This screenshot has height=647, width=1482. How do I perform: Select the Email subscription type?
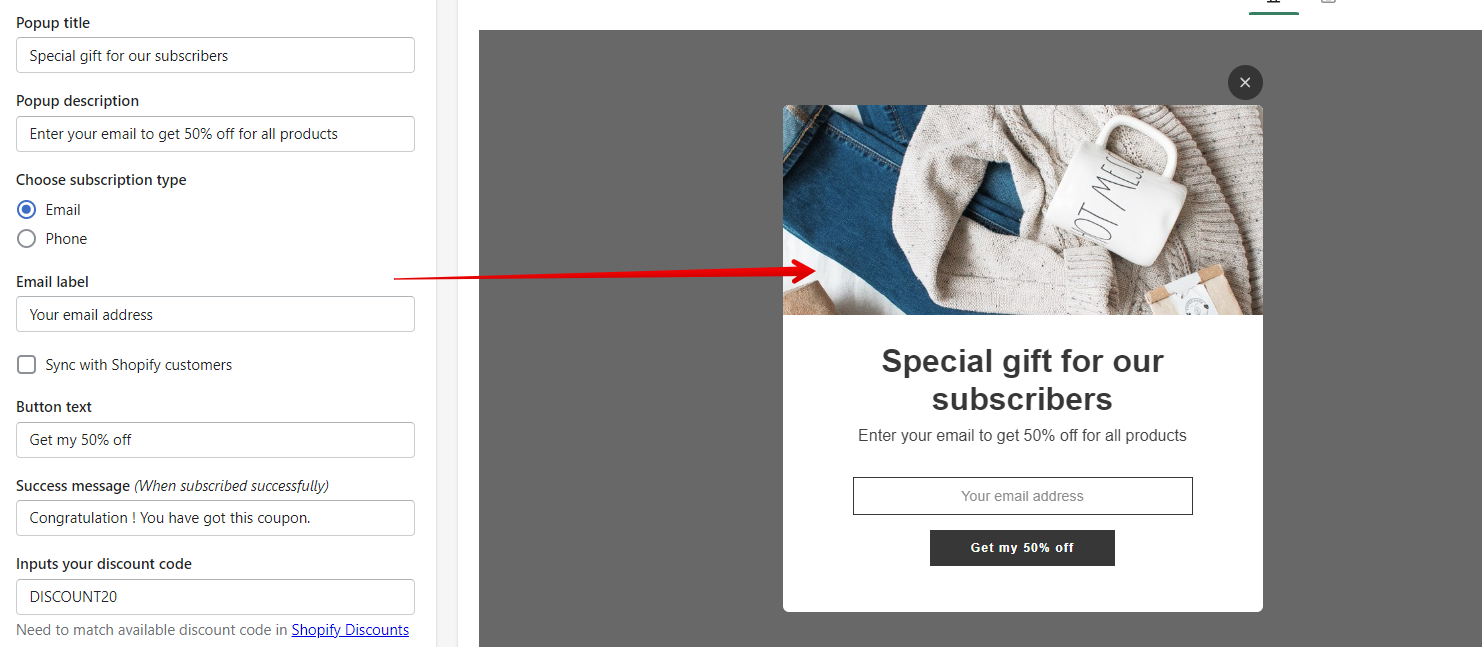click(27, 210)
